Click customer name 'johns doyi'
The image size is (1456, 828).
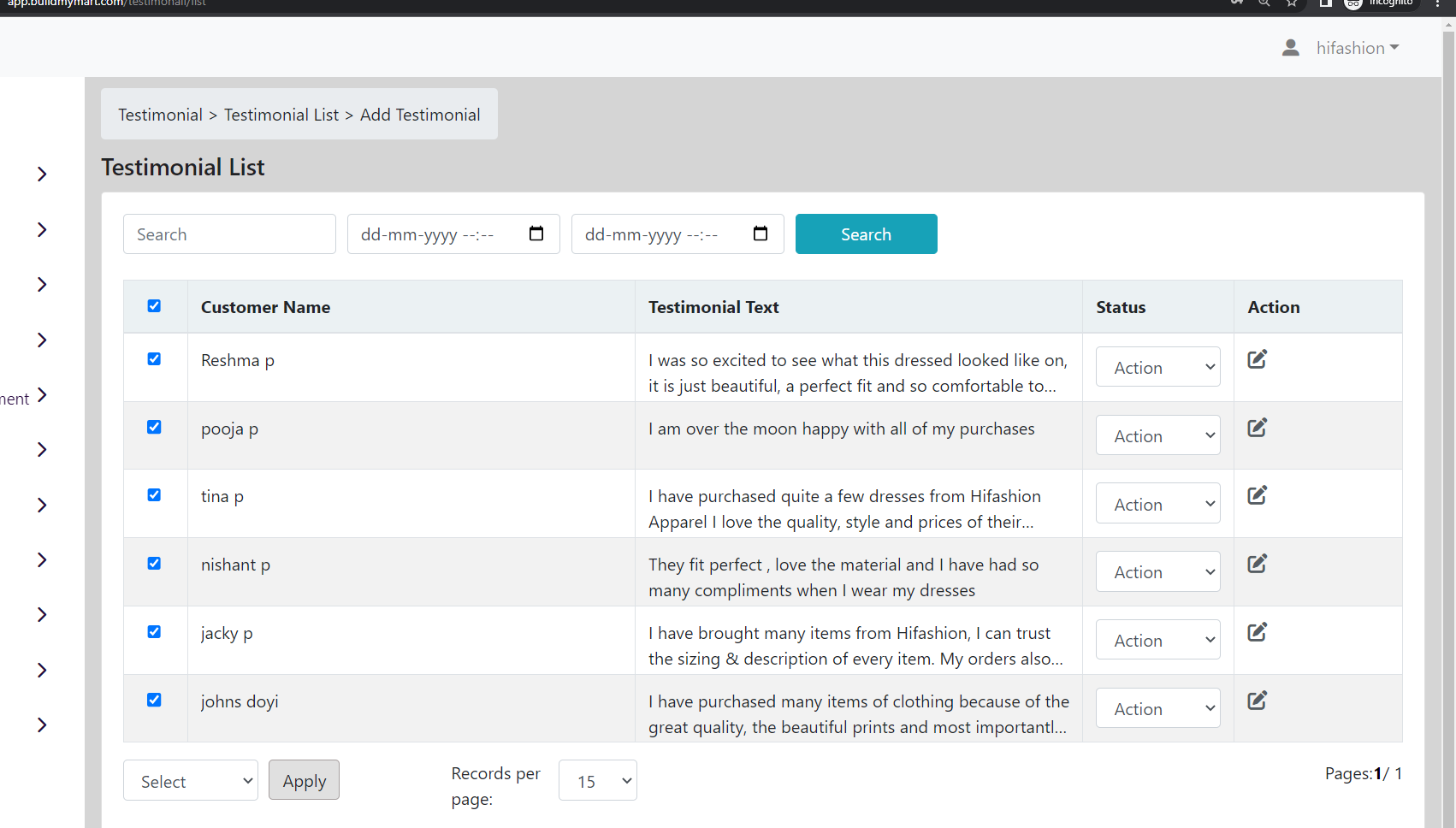[x=240, y=701]
